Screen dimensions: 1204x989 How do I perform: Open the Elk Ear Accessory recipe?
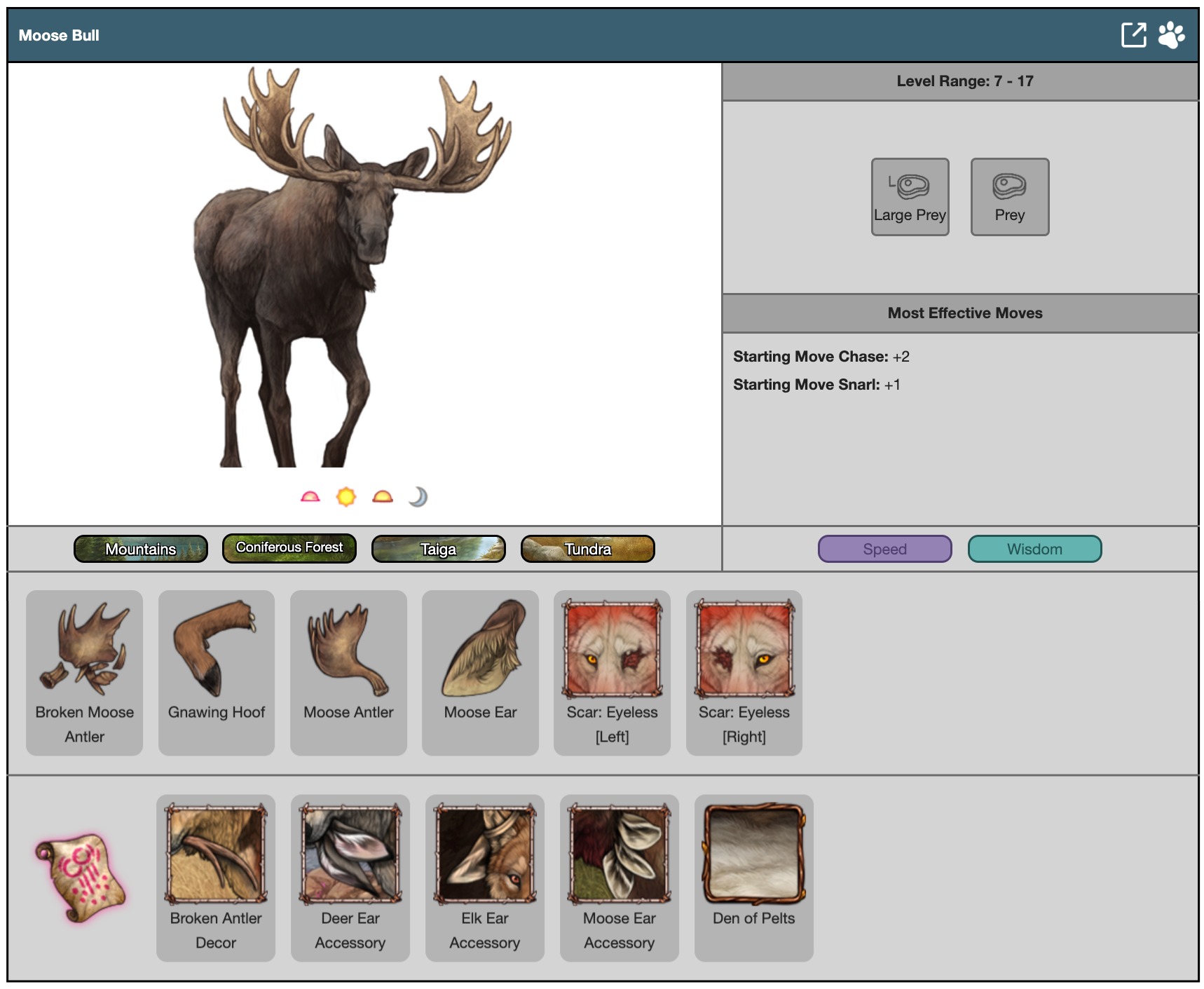[485, 878]
